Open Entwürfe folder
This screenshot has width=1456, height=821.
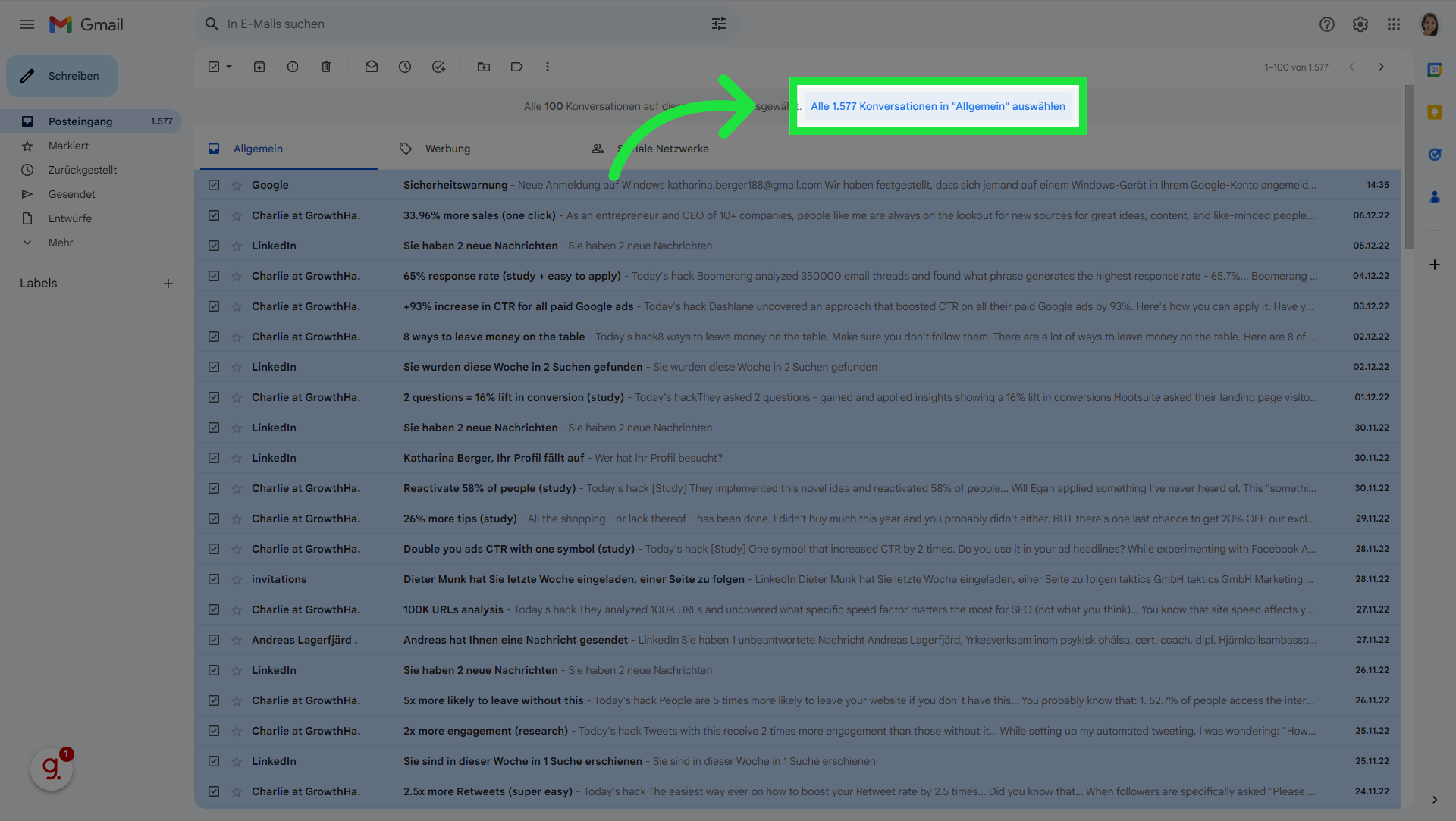point(91,218)
